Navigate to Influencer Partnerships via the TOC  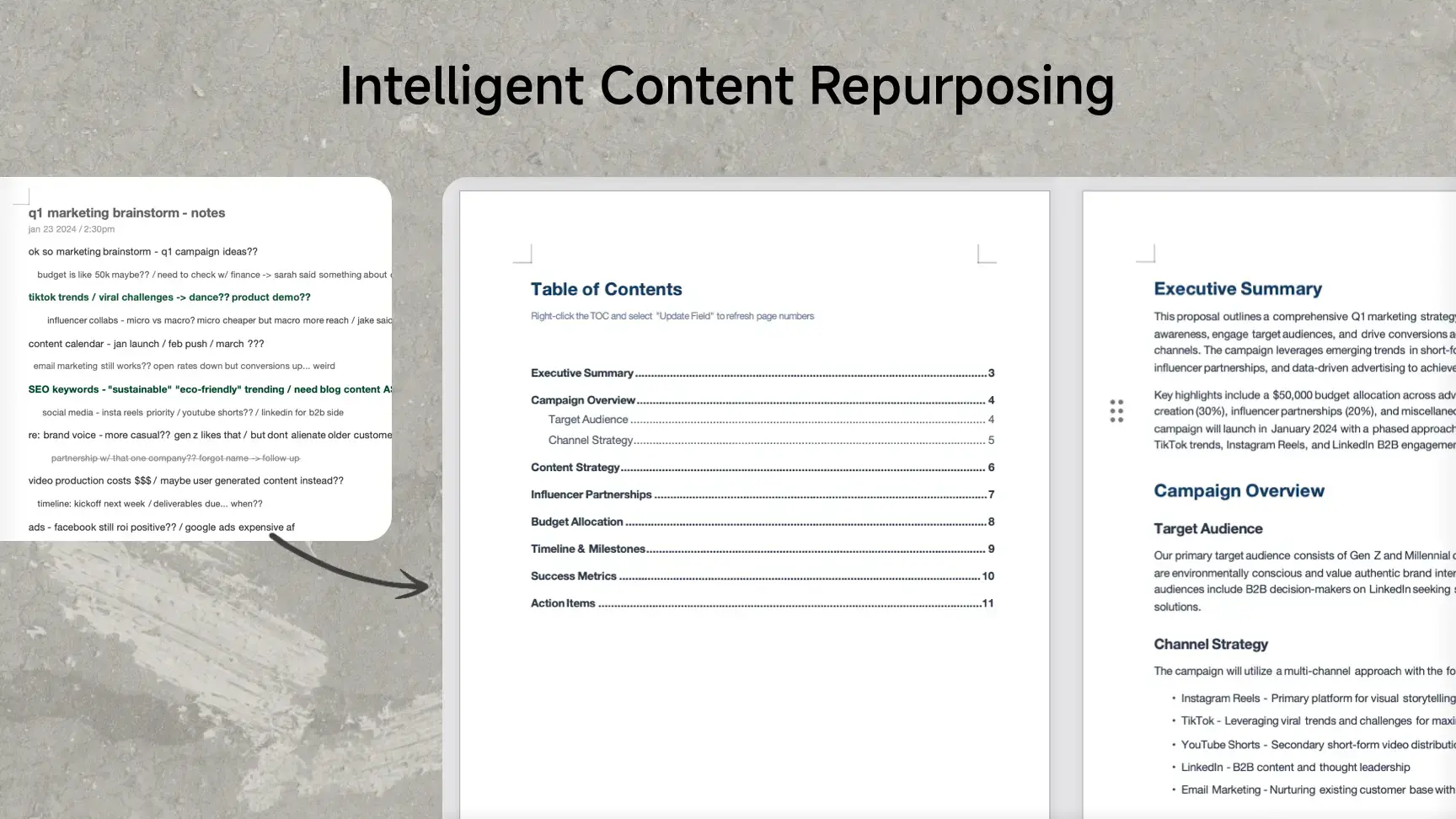click(x=591, y=495)
